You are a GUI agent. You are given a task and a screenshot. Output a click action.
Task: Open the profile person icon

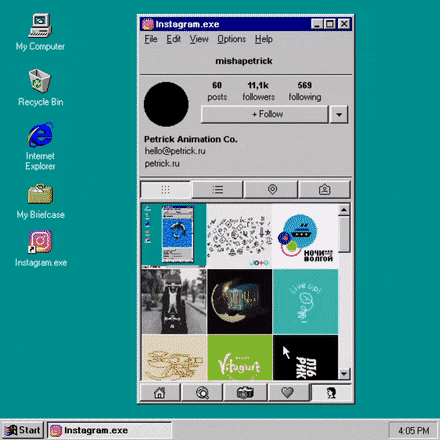tap(331, 393)
